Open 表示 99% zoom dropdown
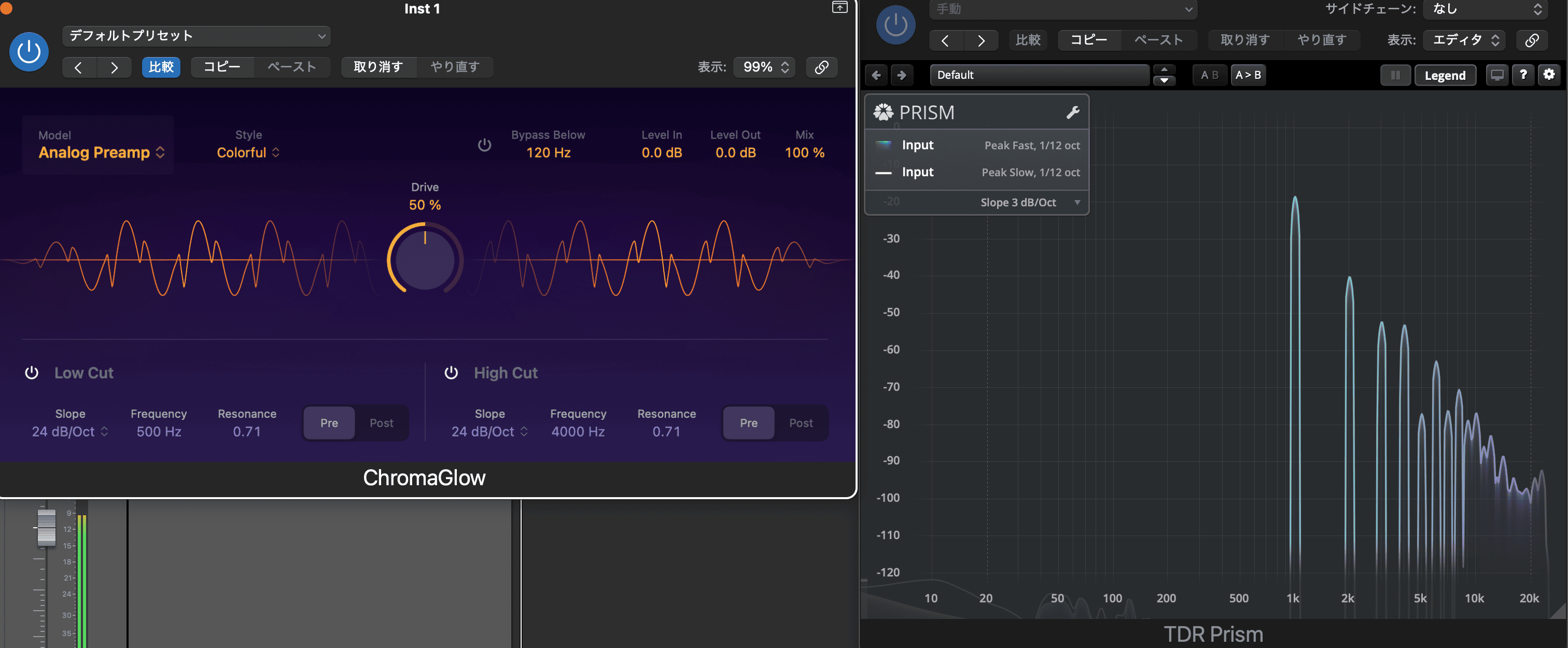 pos(764,67)
